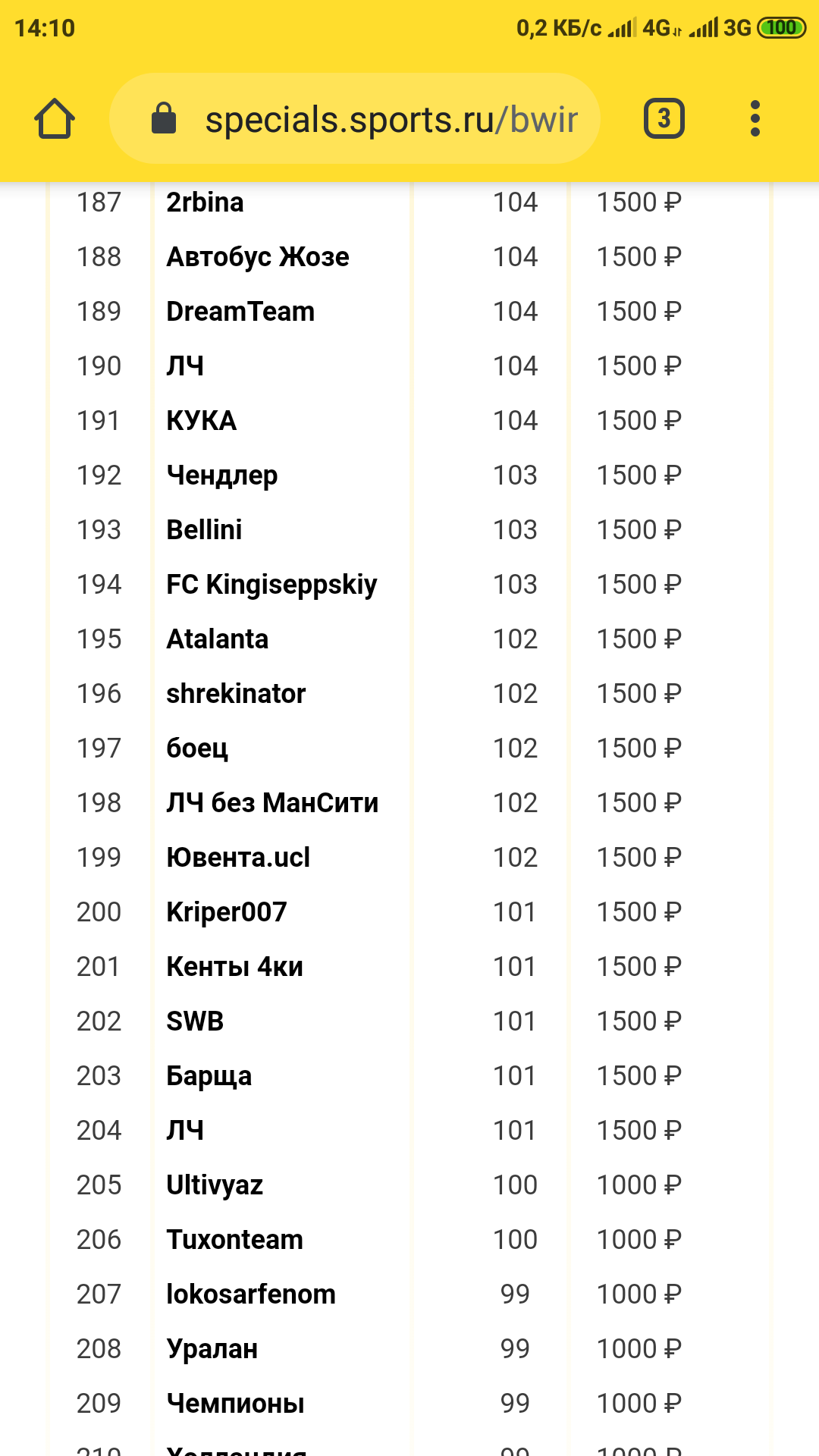Tap team FC Kingiseppskiy

point(271,585)
